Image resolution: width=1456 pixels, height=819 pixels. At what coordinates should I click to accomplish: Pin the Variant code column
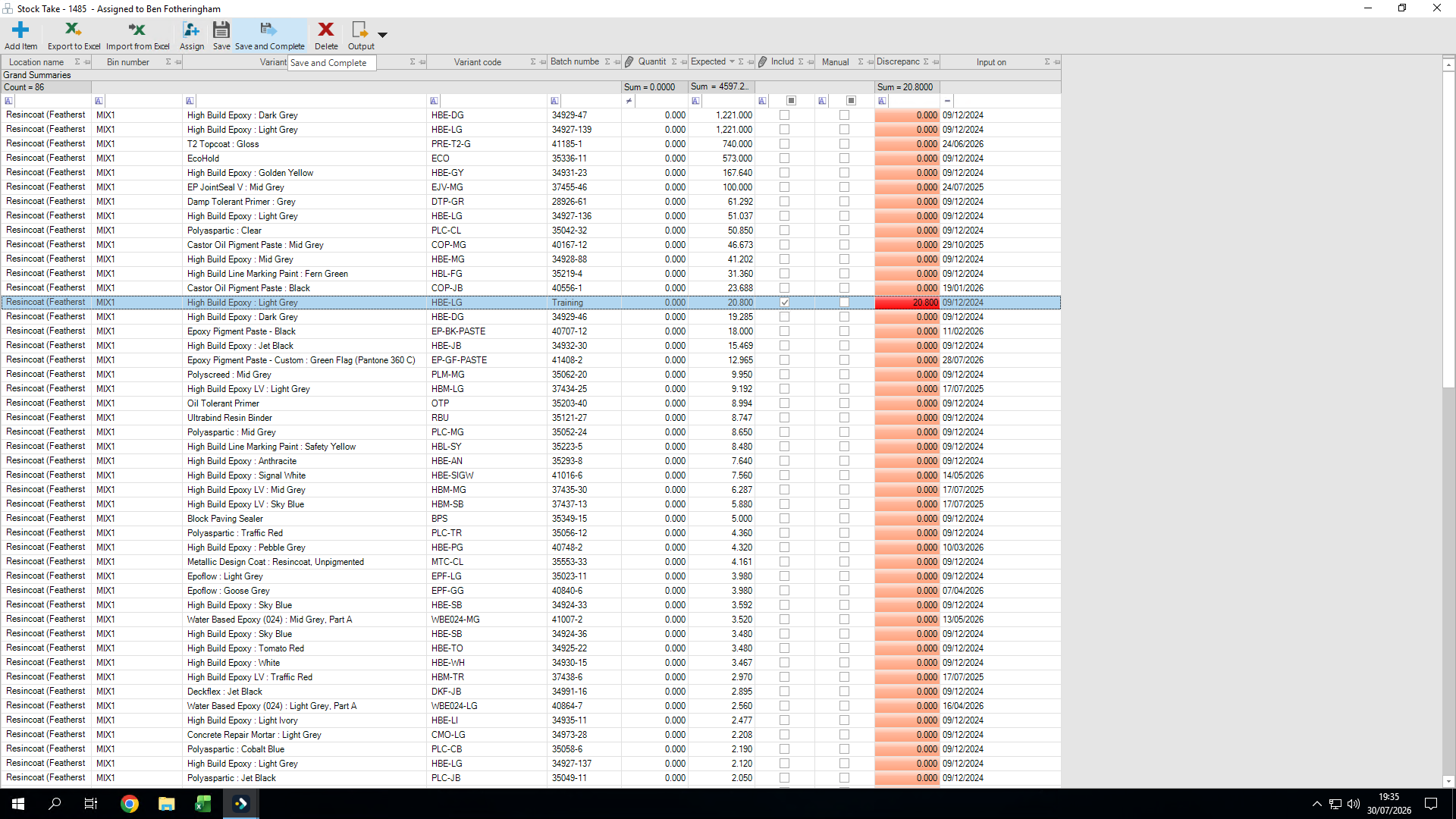click(x=543, y=62)
